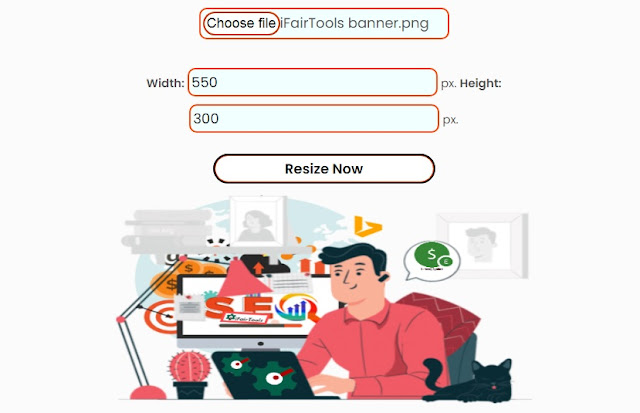Image resolution: width=640 pixels, height=413 pixels.
Task: Focus the Width field showing 550
Action: (x=312, y=82)
